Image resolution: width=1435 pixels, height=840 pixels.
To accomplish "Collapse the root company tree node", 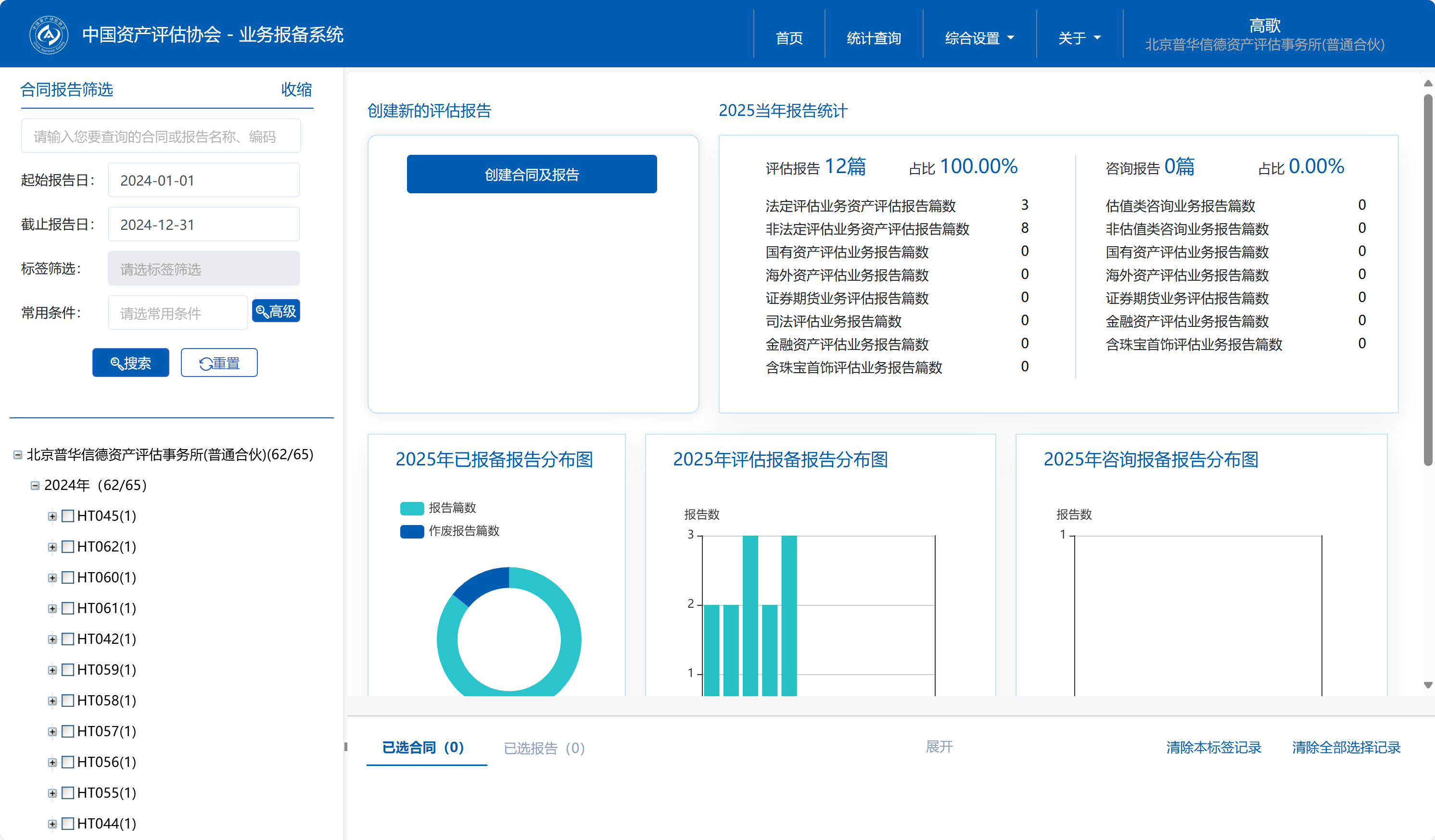I will [x=18, y=455].
